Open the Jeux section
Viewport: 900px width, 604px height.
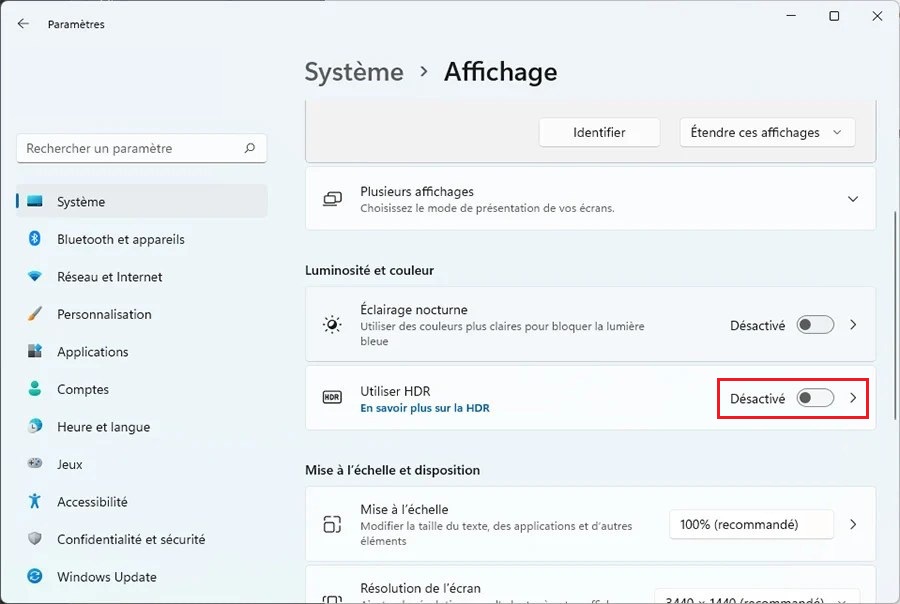pyautogui.click(x=142, y=464)
